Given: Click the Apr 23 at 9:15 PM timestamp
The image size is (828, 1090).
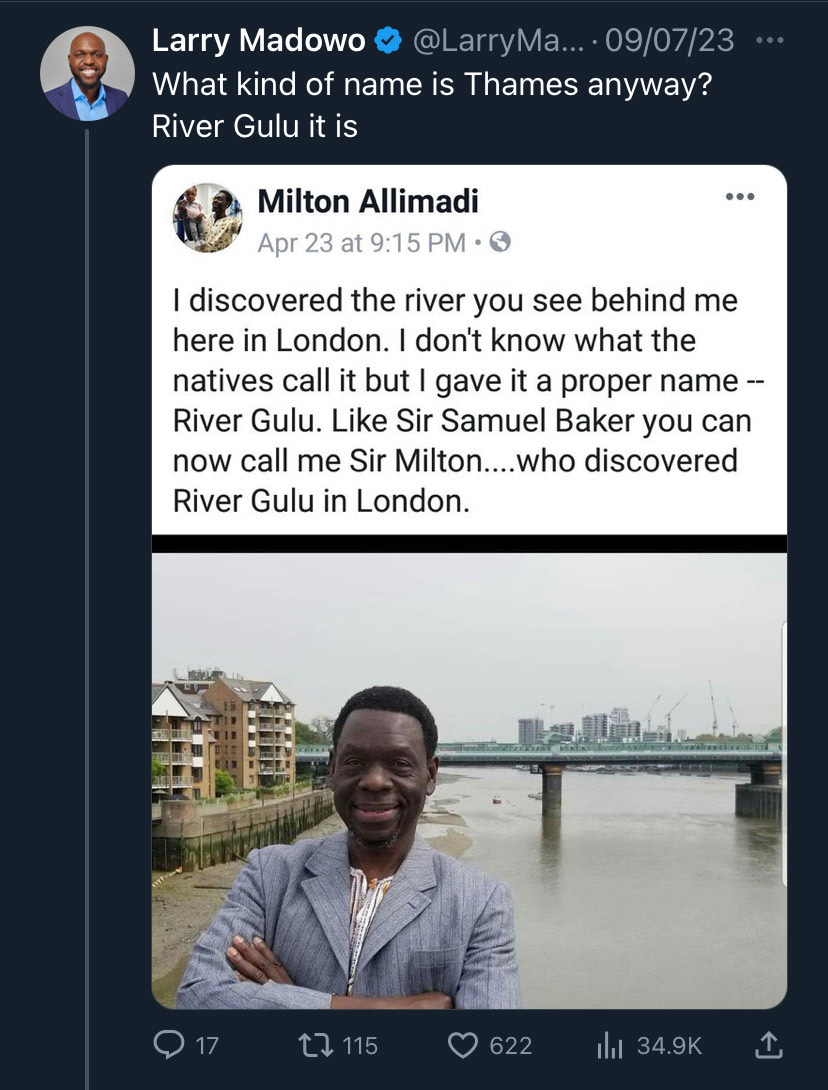Looking at the screenshot, I should [361, 242].
